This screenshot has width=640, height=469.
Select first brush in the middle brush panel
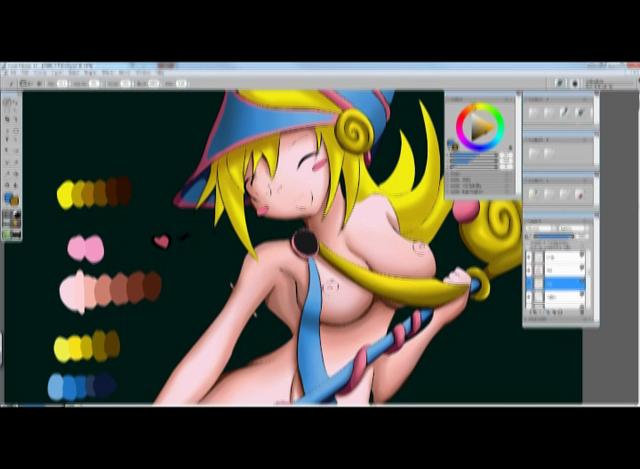pos(533,153)
